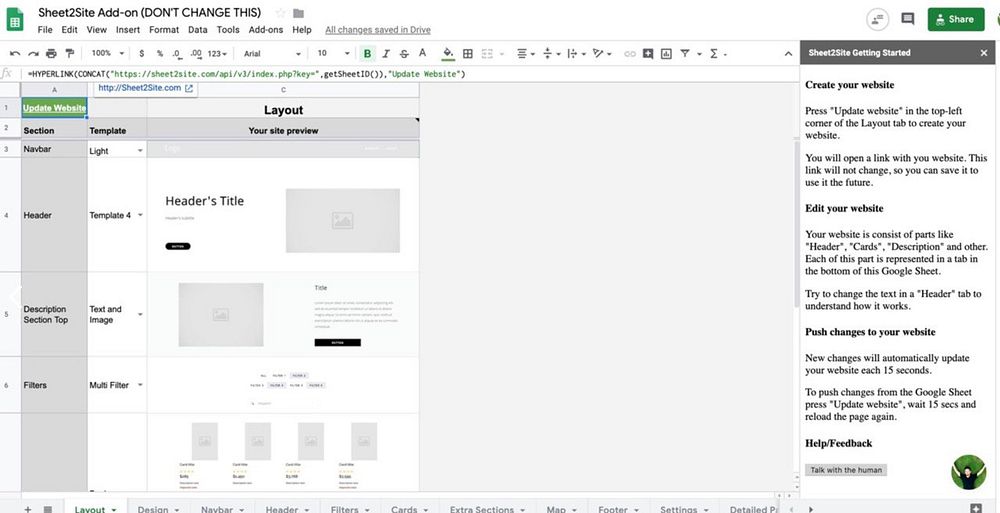Close the Sheet2Site Getting Started sidebar
Screen dimensions: 1000x513
(x=983, y=53)
